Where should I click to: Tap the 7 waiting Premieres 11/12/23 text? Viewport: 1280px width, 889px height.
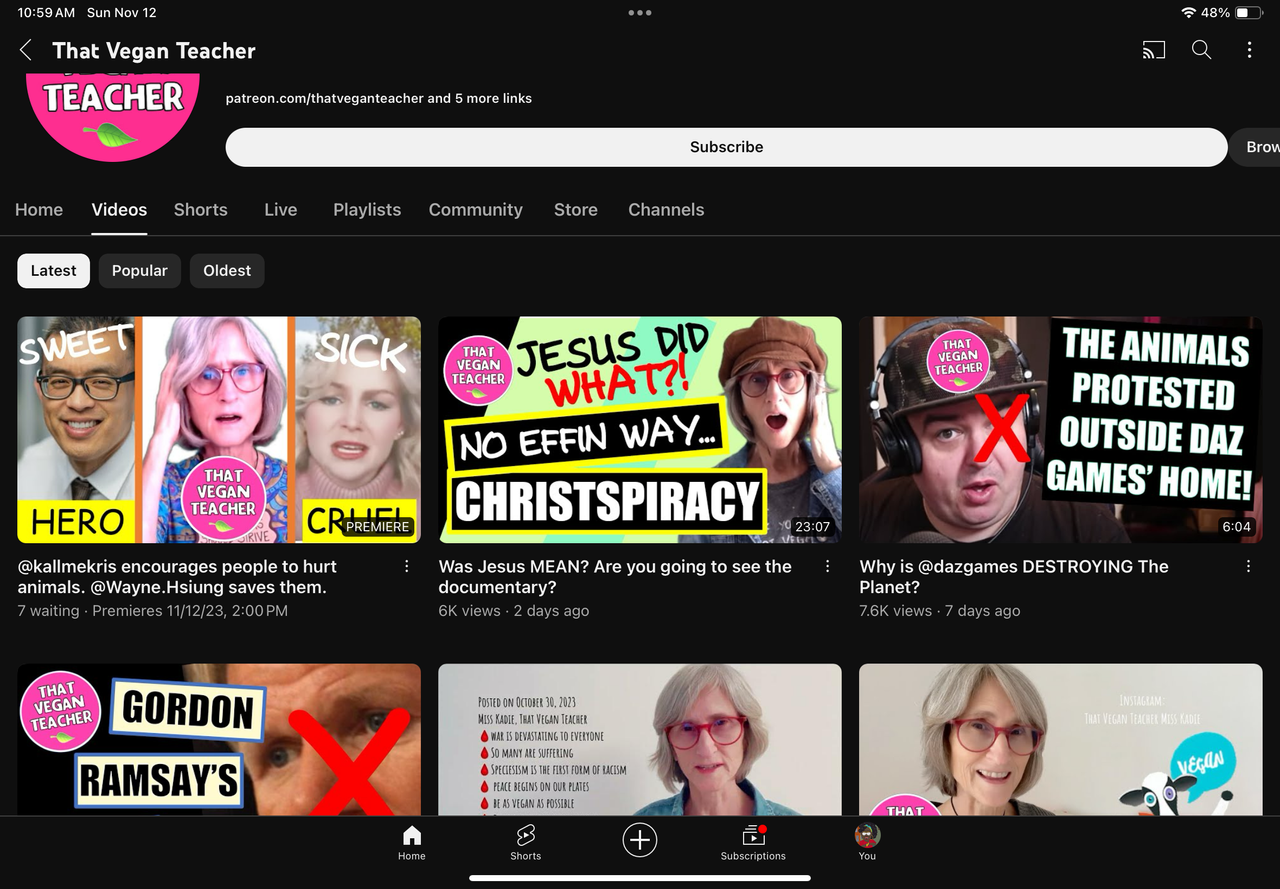(x=153, y=611)
